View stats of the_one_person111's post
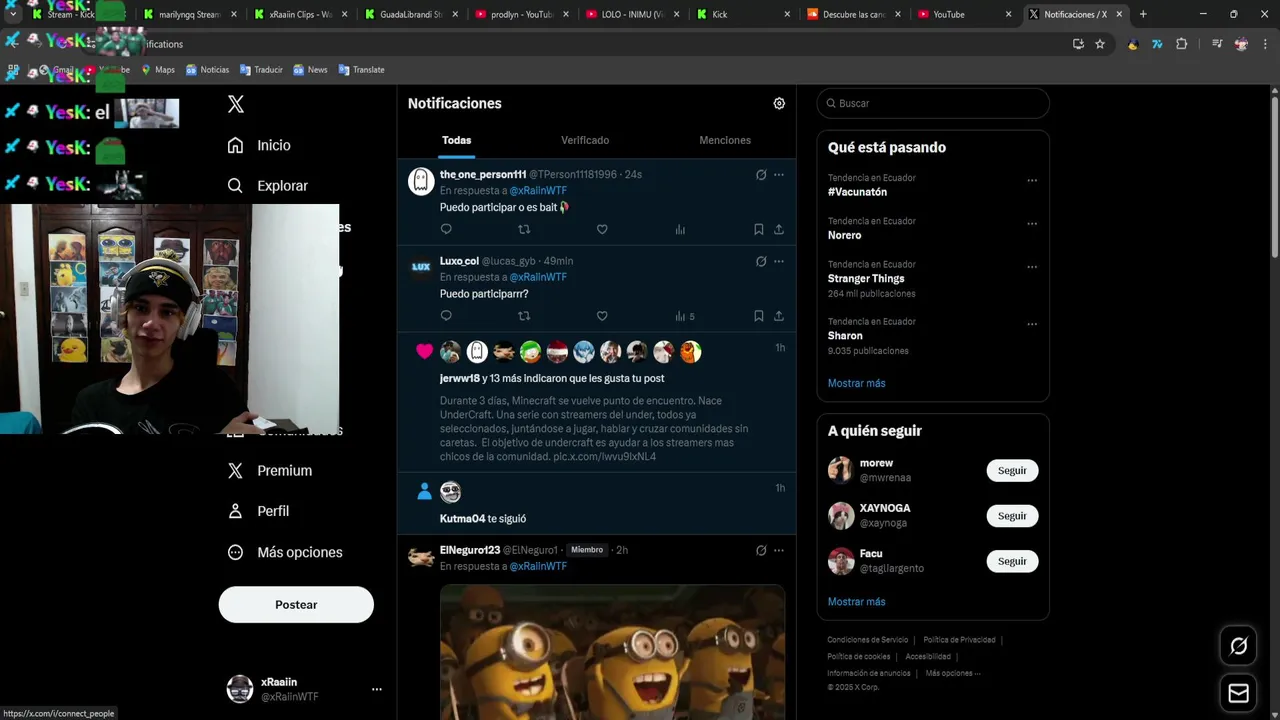The image size is (1280, 720). tap(680, 229)
